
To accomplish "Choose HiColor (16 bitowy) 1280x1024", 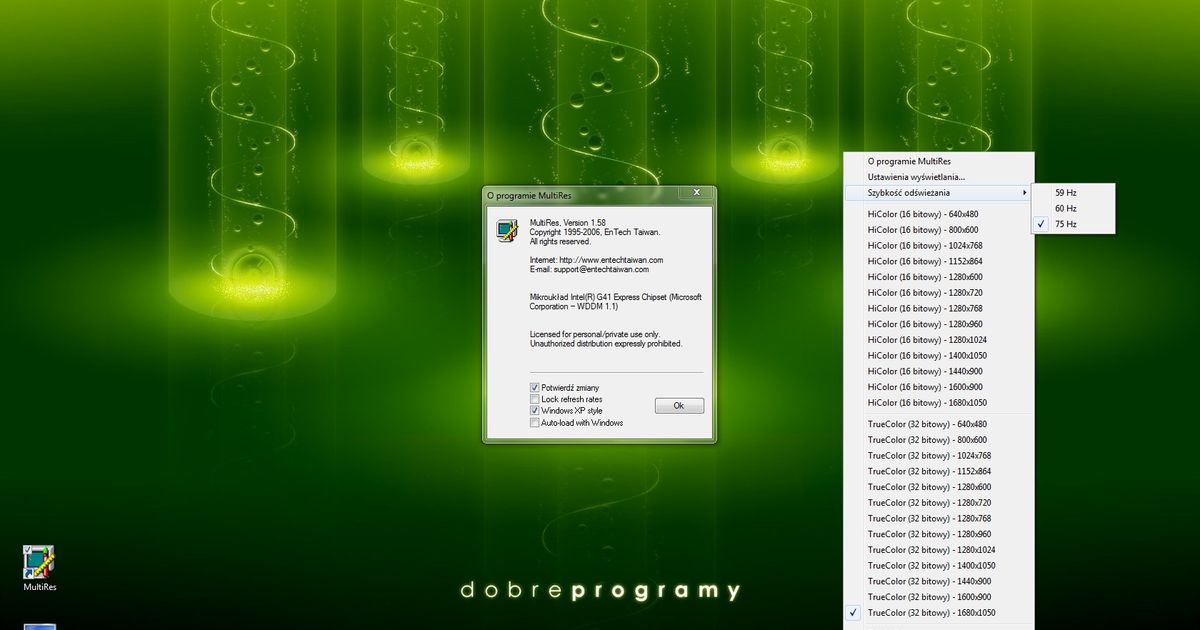I will [x=939, y=340].
